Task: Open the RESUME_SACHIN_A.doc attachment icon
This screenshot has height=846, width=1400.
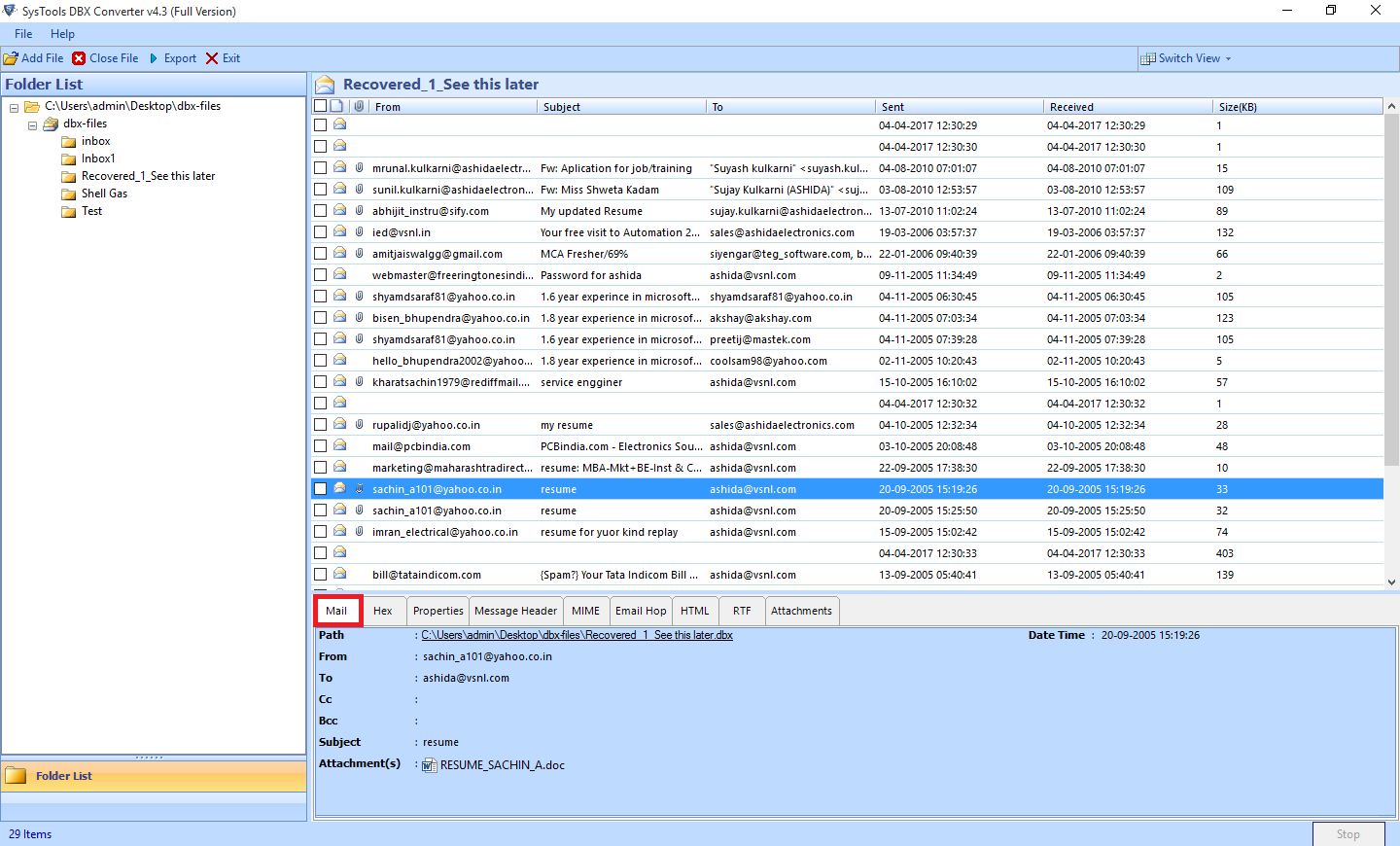Action: [x=429, y=765]
